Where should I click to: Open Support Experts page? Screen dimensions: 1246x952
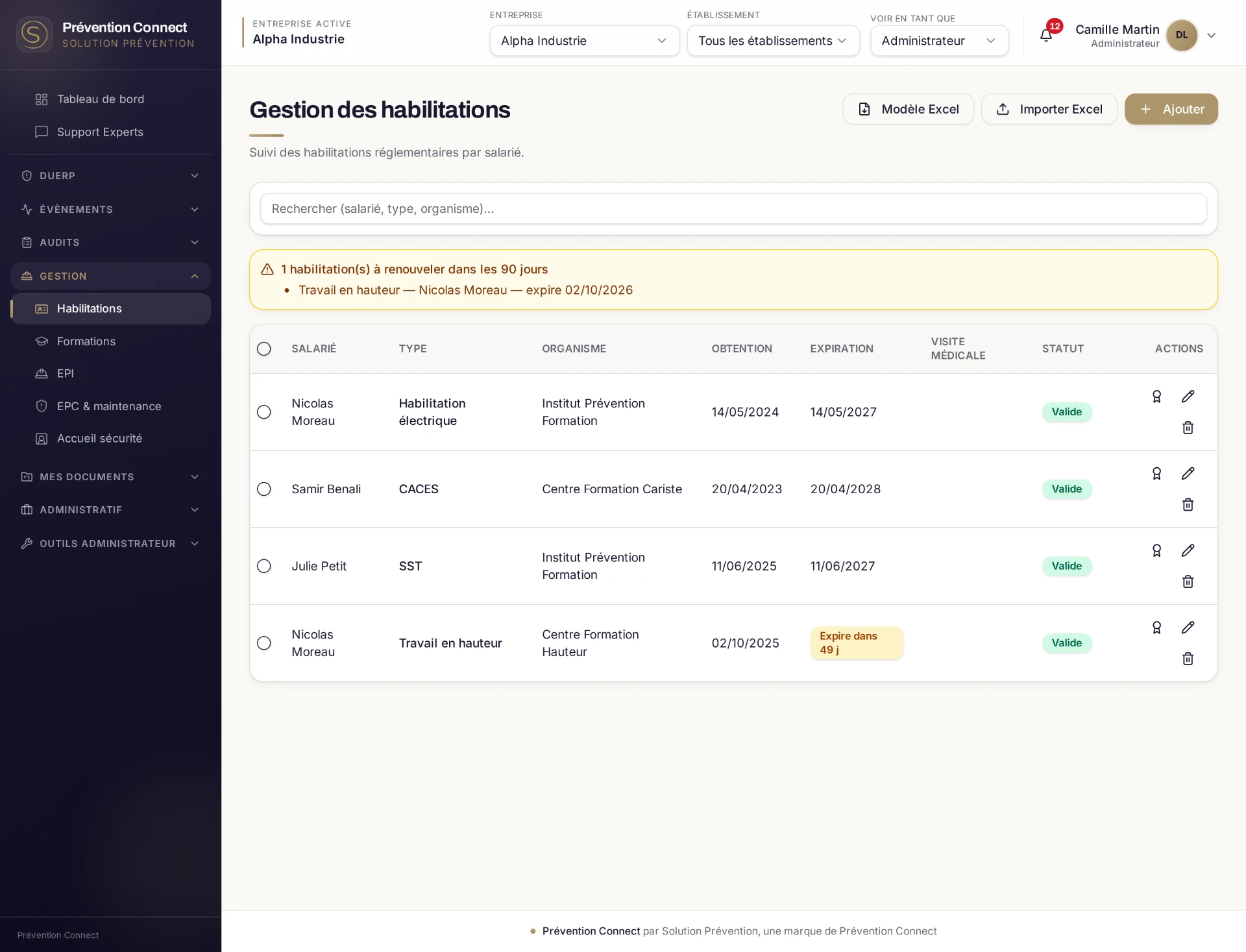110,132
